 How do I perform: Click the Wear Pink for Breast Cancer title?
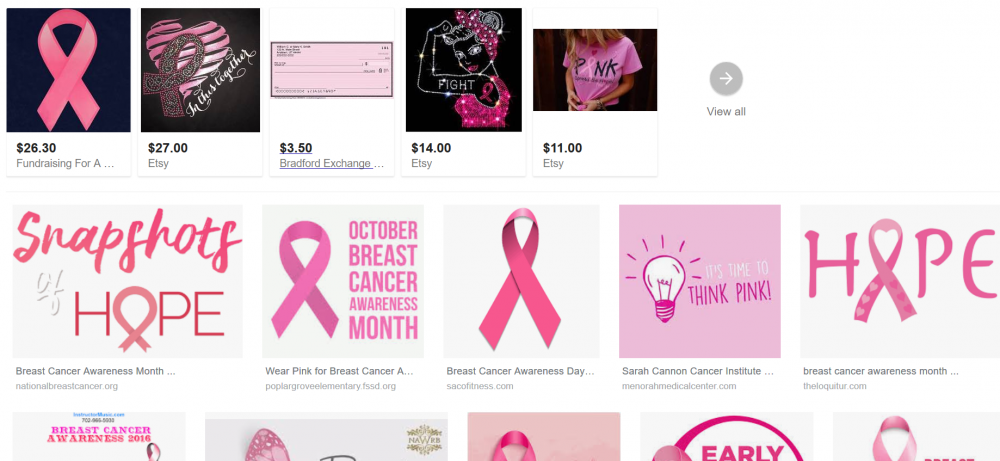(x=339, y=370)
